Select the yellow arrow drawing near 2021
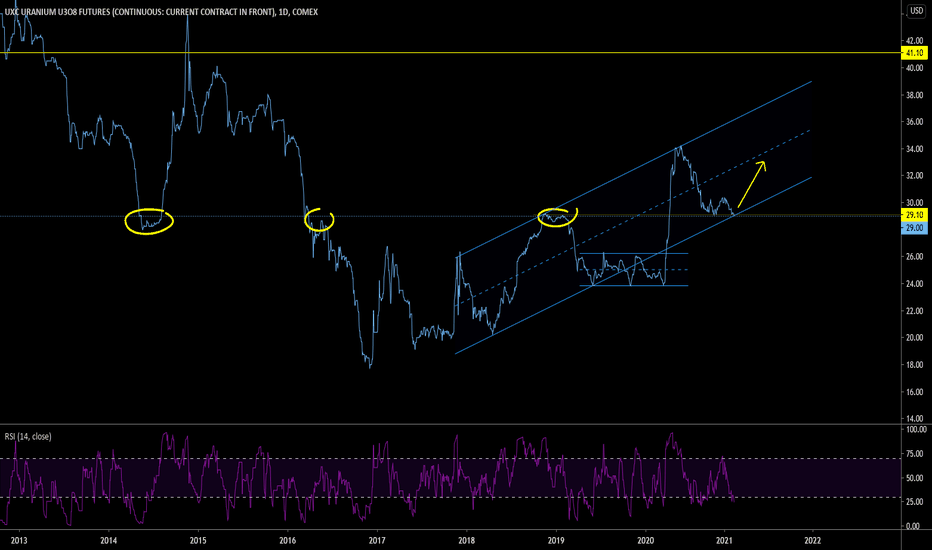Viewport: 932px width, 550px height. [x=752, y=184]
